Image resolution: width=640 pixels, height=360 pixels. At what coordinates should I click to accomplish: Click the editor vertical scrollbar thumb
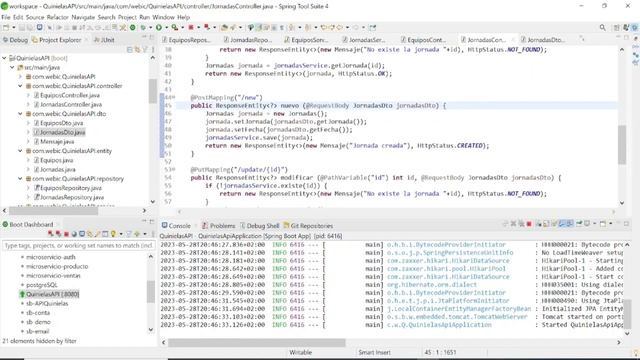tap(622, 145)
